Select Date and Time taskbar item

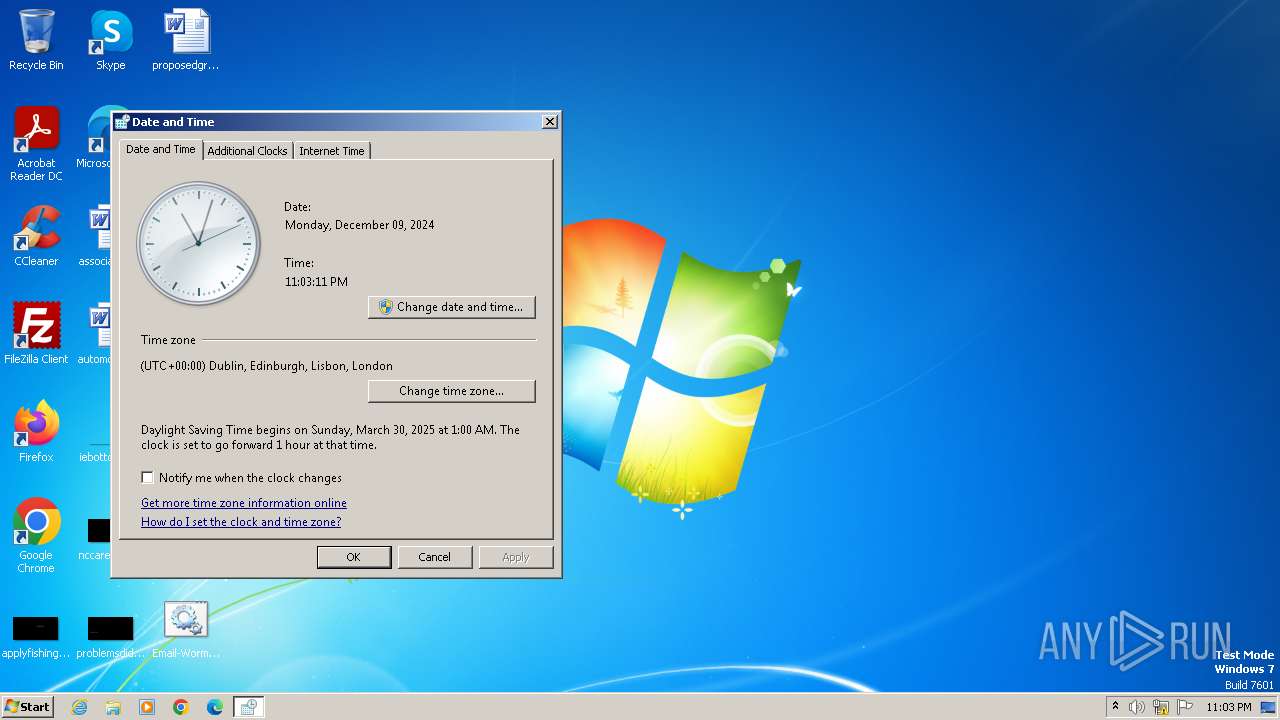pos(249,707)
